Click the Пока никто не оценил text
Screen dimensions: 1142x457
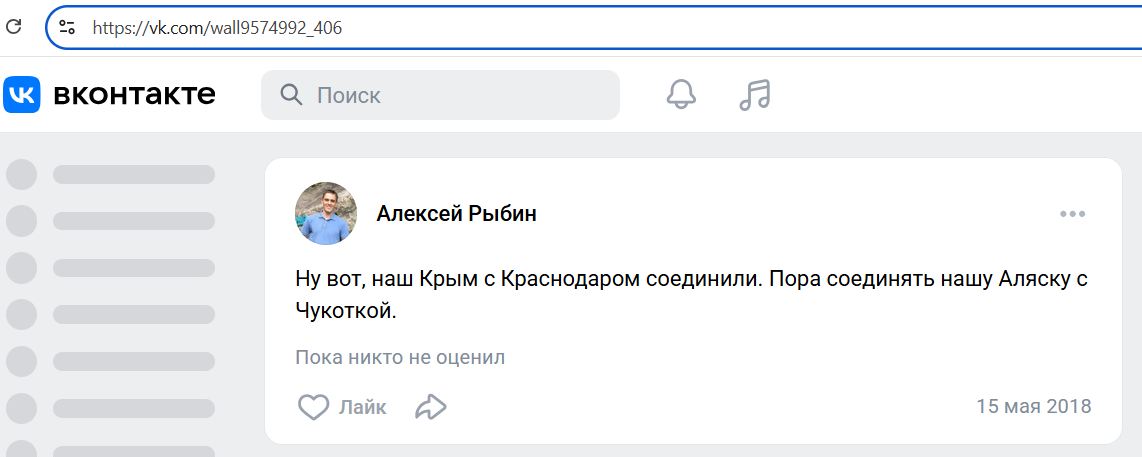pyautogui.click(x=400, y=357)
